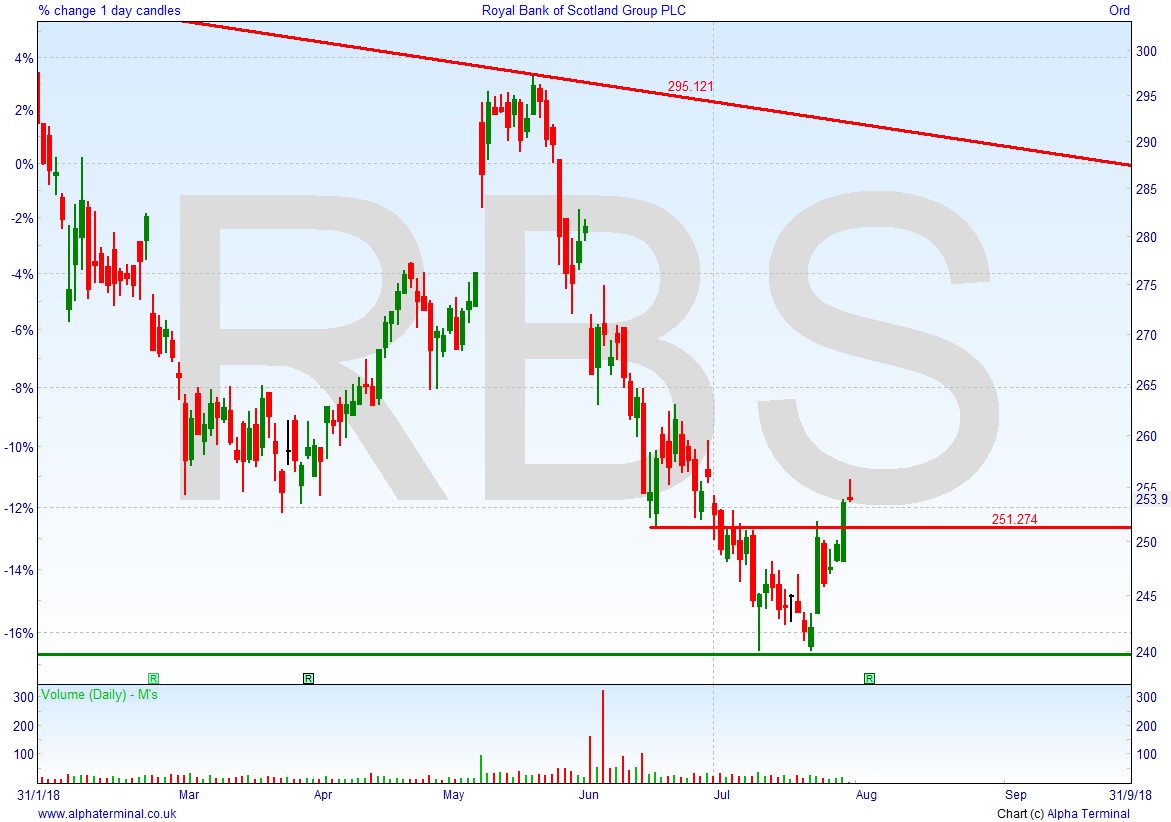Click the Aug label on date axis

point(866,794)
